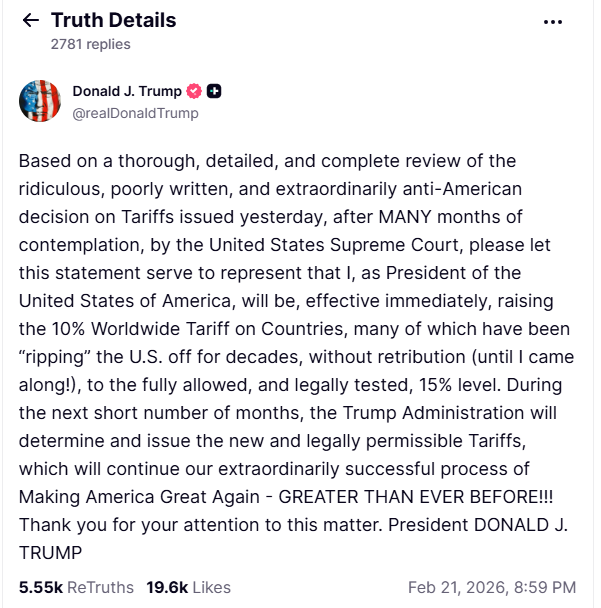This screenshot has height=608, width=601.
Task: Open the @realDonaldTrump handle link
Action: (x=135, y=113)
